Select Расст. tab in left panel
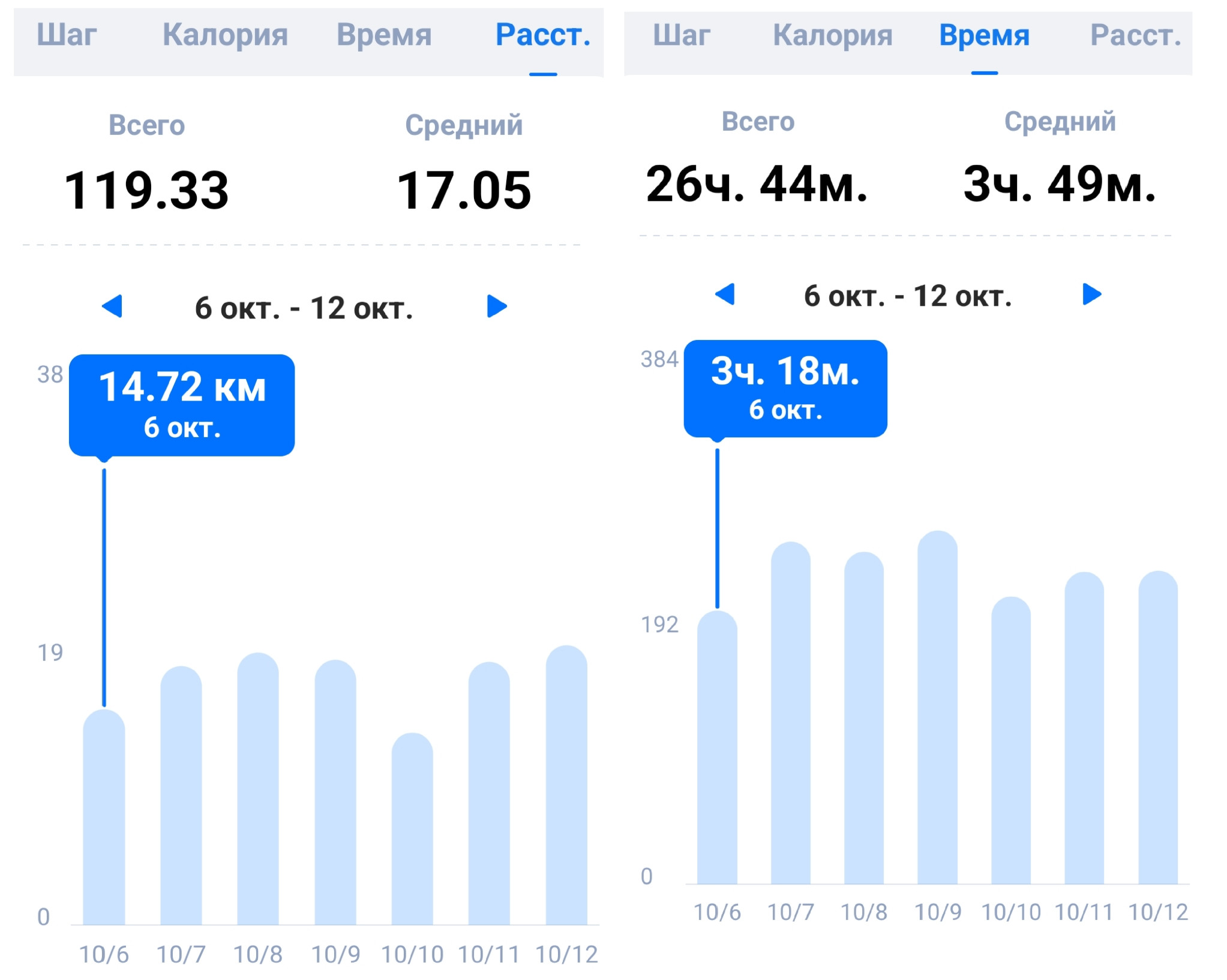The image size is (1227, 980). click(543, 35)
